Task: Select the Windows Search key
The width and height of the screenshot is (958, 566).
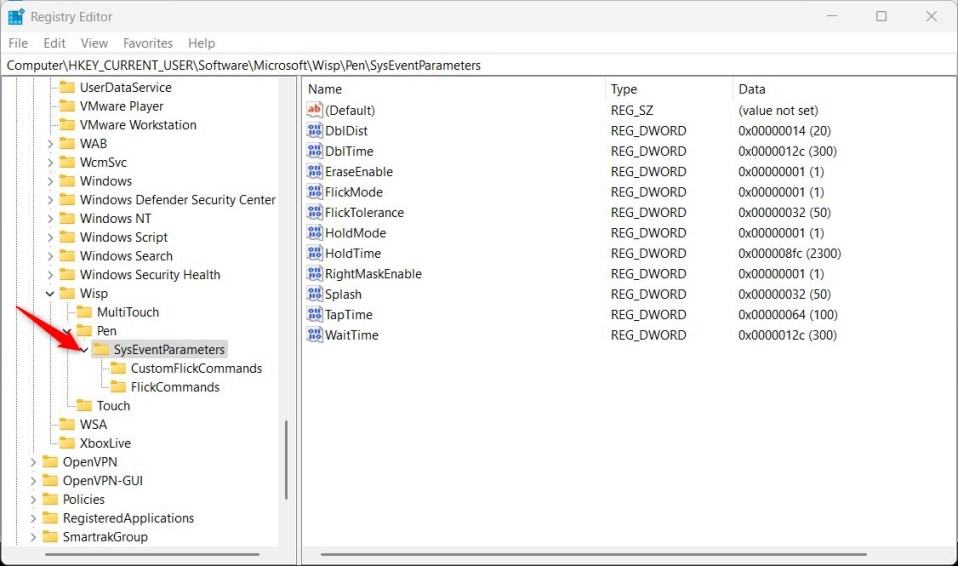Action: pos(126,256)
